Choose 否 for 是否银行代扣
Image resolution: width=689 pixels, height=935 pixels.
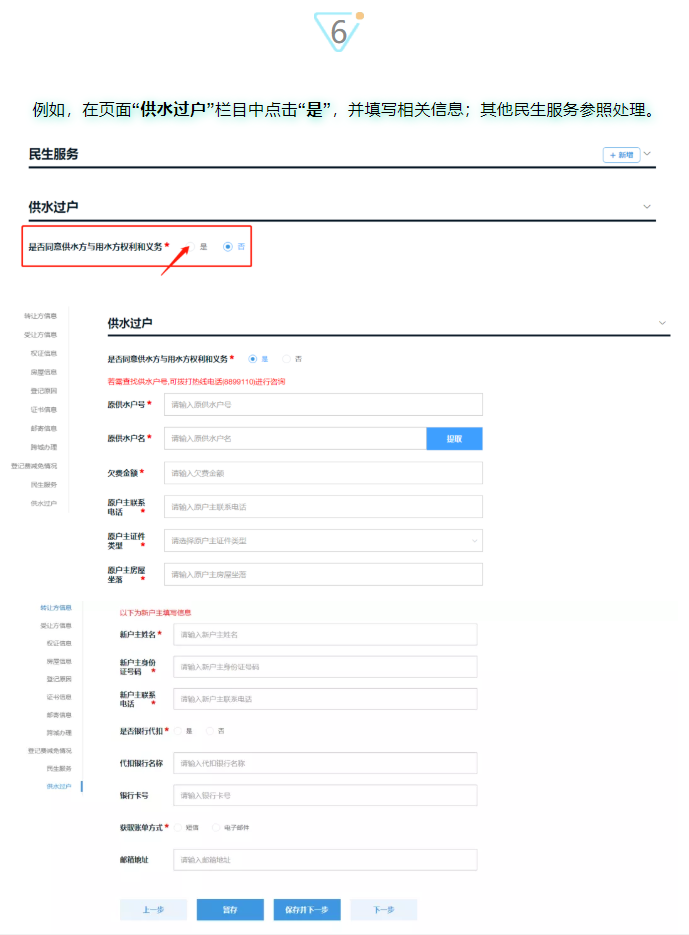[x=210, y=731]
